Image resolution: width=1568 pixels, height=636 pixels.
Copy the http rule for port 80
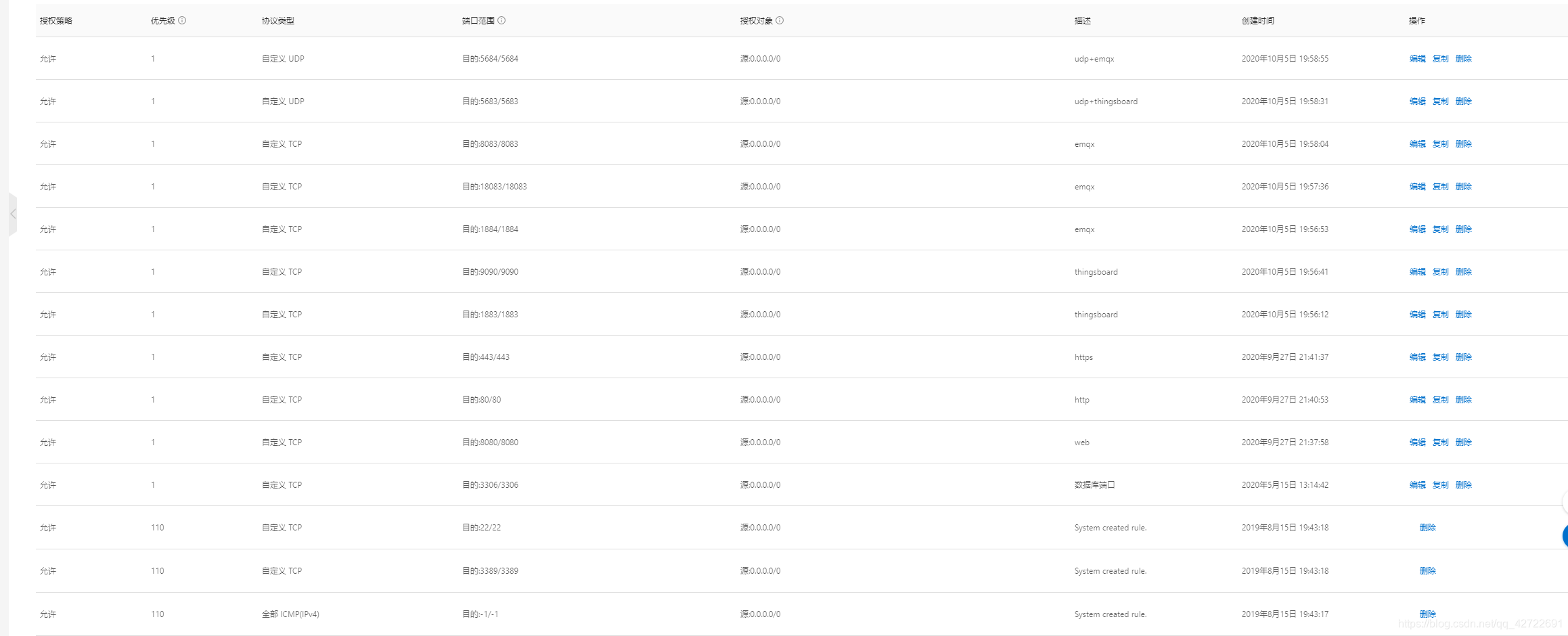click(x=1440, y=400)
